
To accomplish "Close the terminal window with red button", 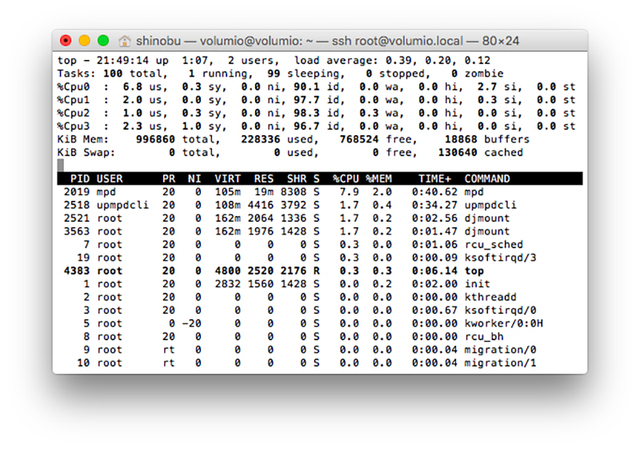I will (x=66, y=41).
